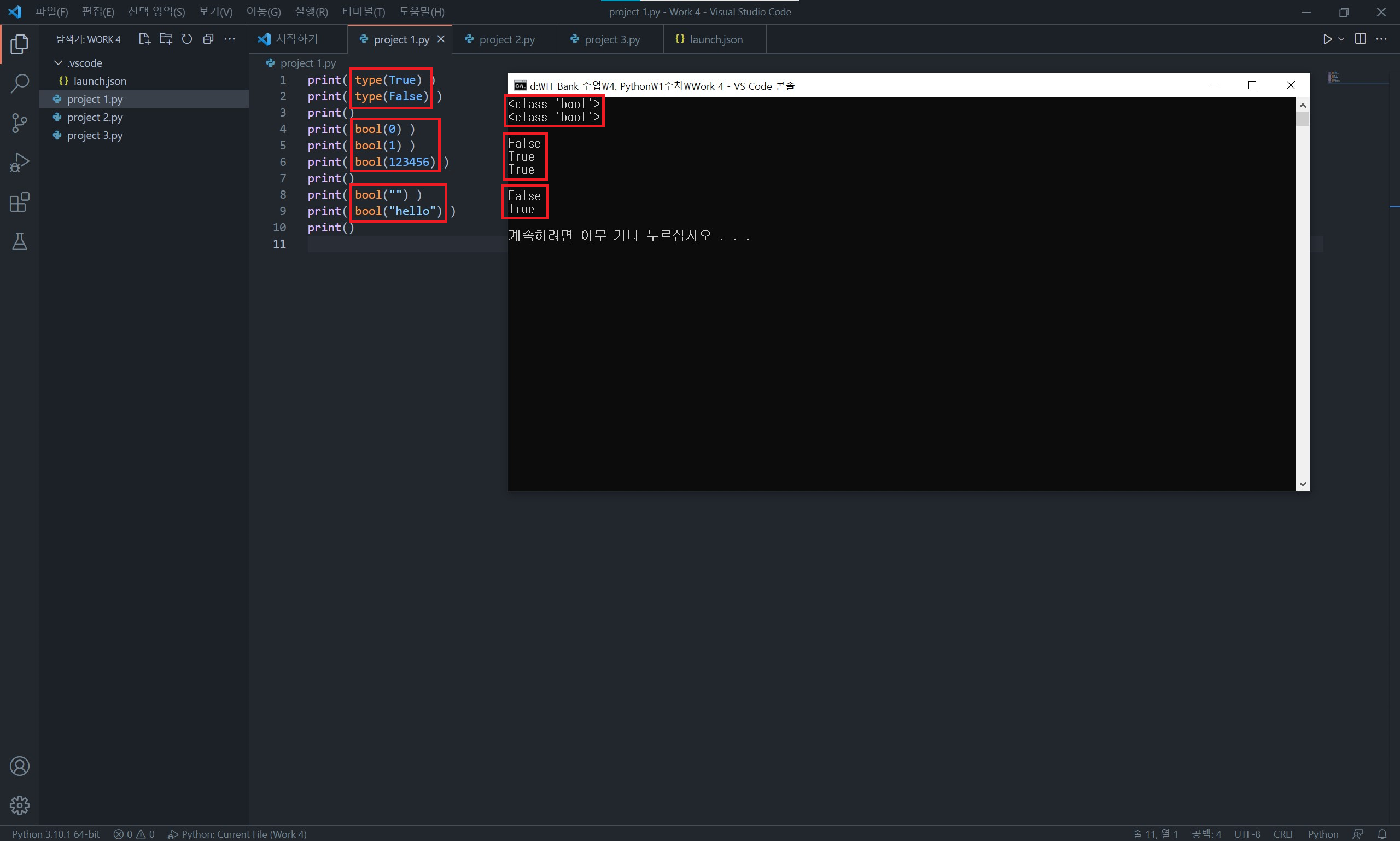This screenshot has width=1400, height=841.
Task: Open Source Control view
Action: point(19,123)
